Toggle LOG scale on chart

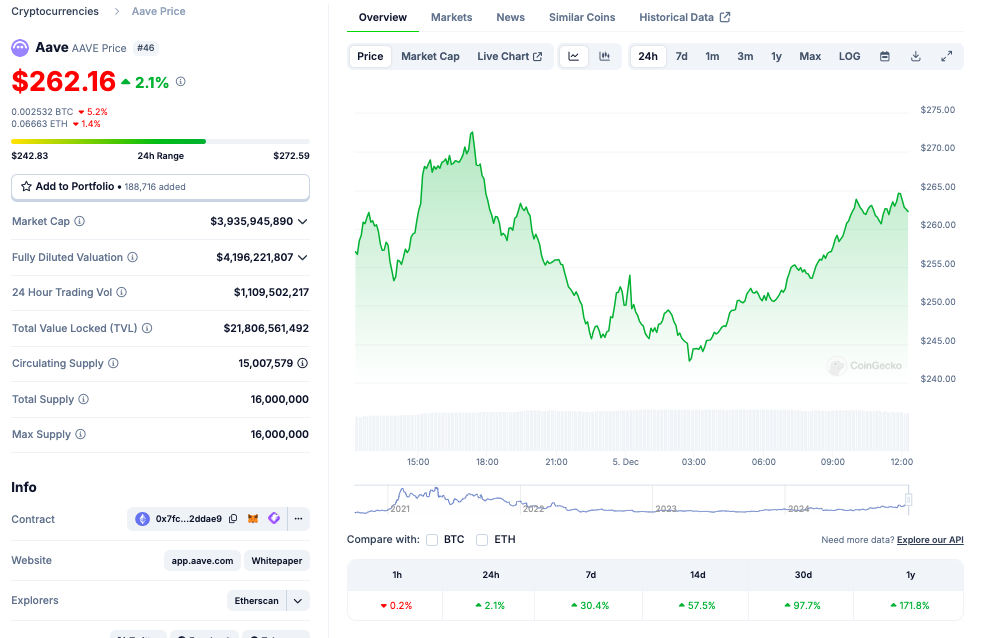click(849, 56)
